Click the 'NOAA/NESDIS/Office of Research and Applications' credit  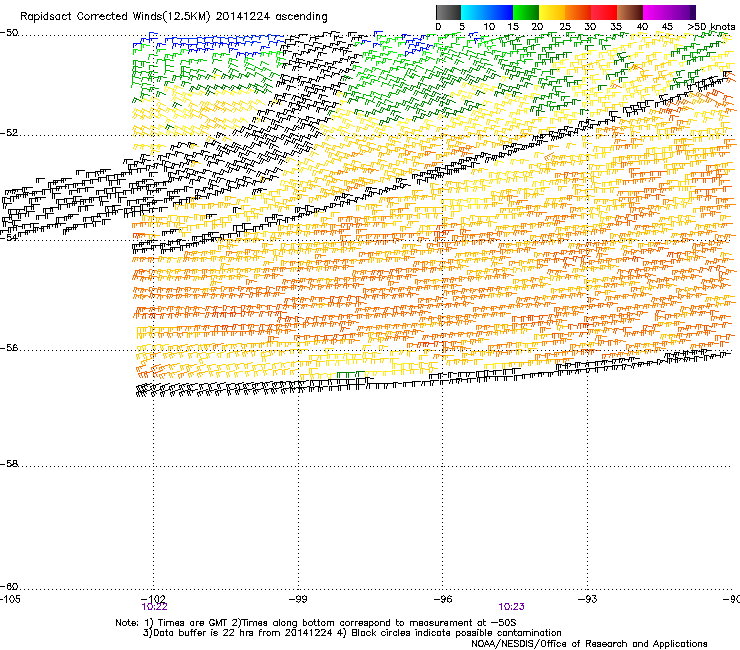coord(589,644)
